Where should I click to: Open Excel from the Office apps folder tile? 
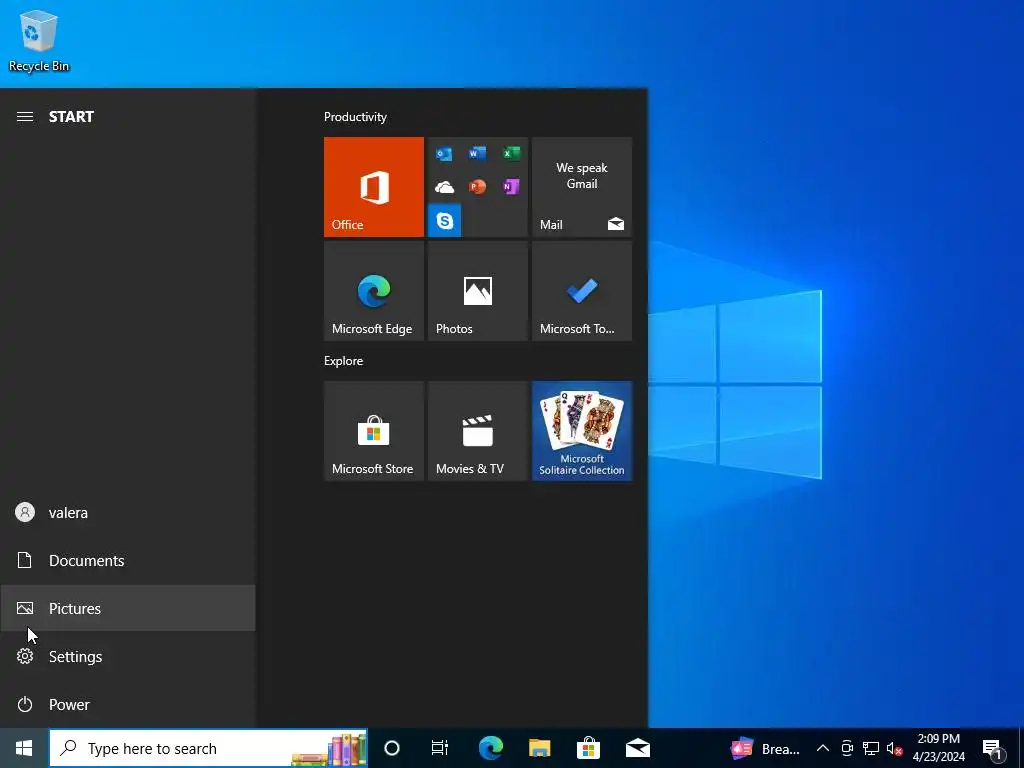click(511, 153)
